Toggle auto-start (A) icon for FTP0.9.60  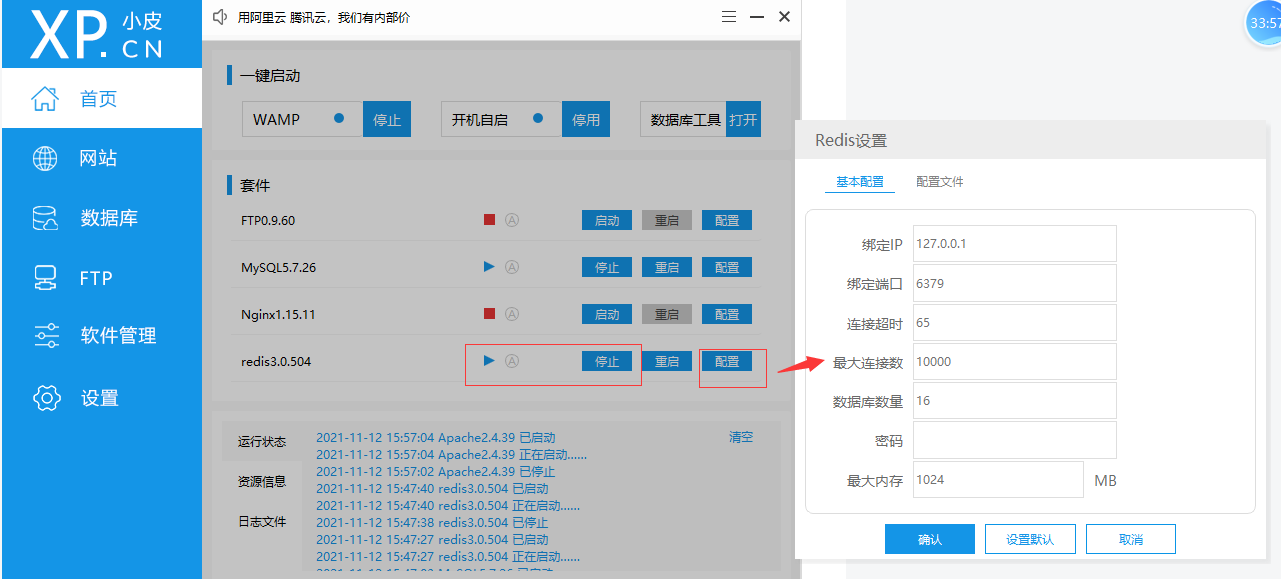tap(512, 220)
